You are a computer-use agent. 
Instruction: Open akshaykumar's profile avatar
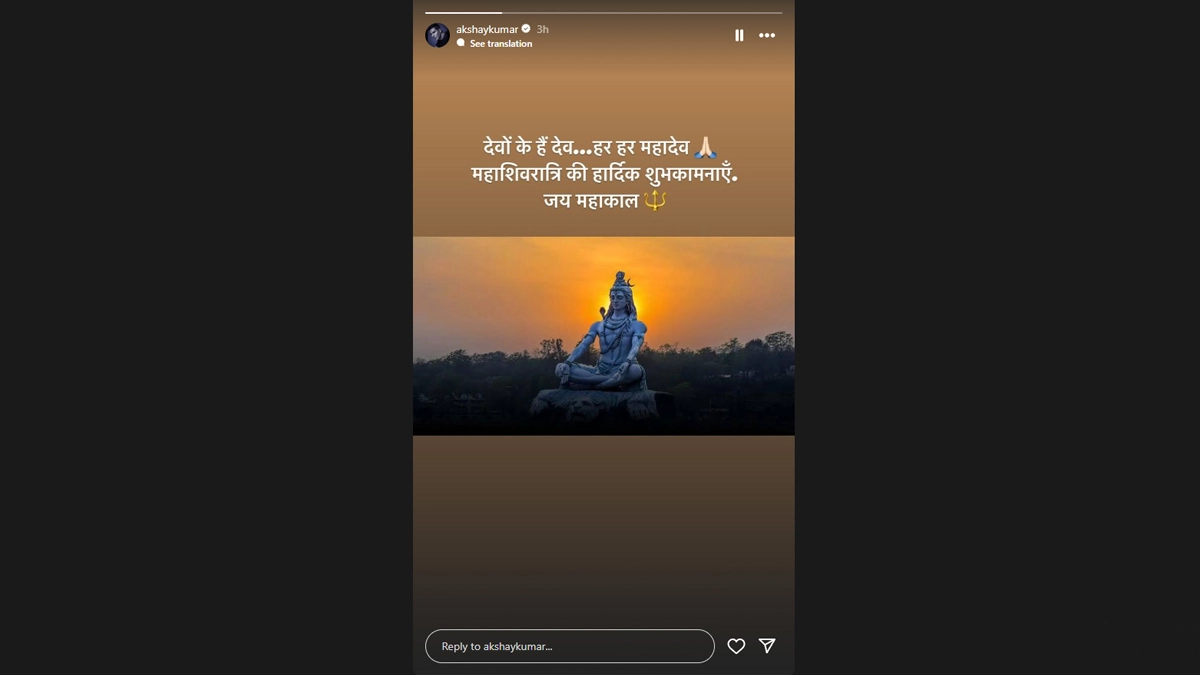coord(437,35)
